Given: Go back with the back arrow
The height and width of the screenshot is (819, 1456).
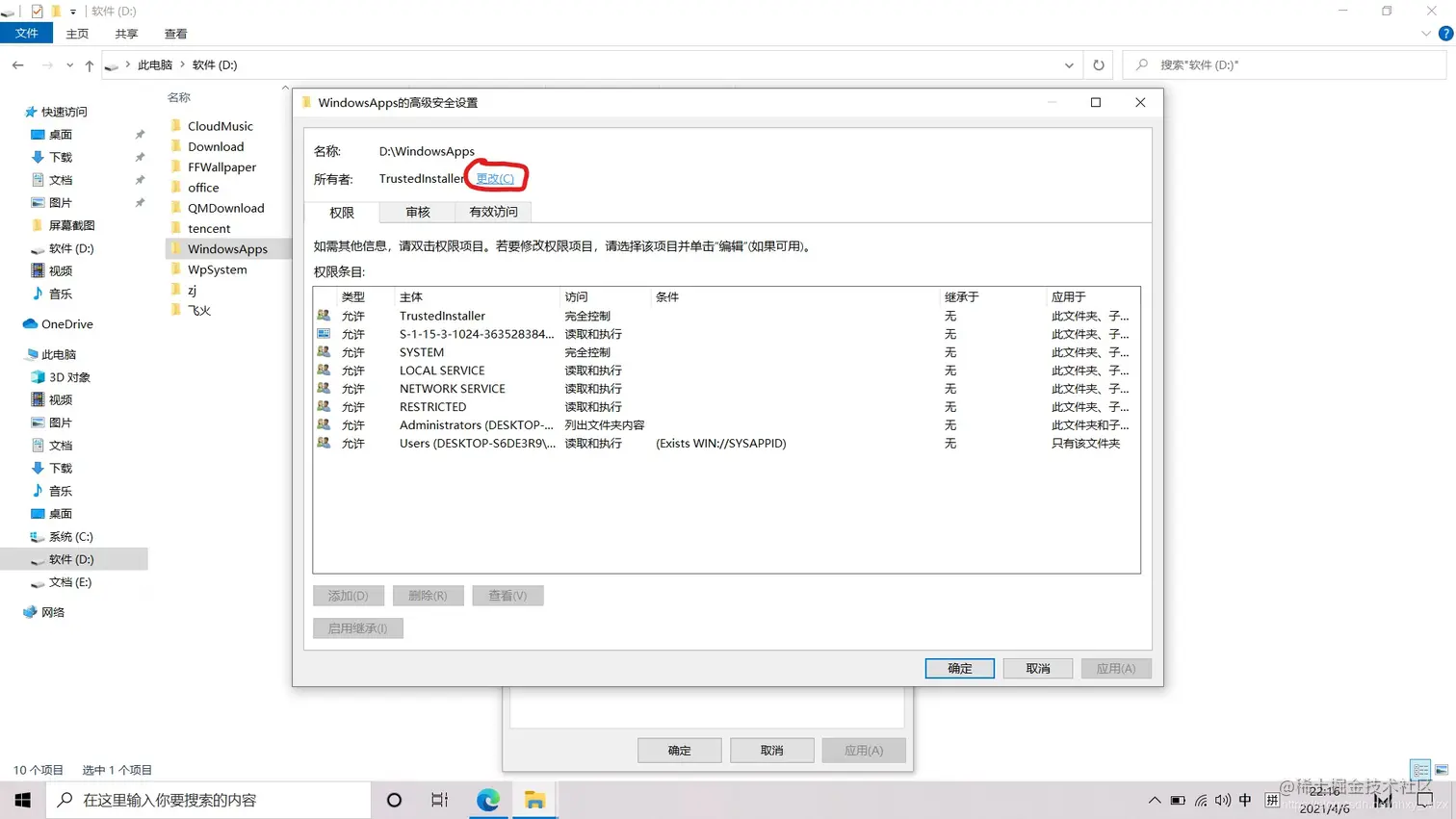Looking at the screenshot, I should [x=18, y=65].
